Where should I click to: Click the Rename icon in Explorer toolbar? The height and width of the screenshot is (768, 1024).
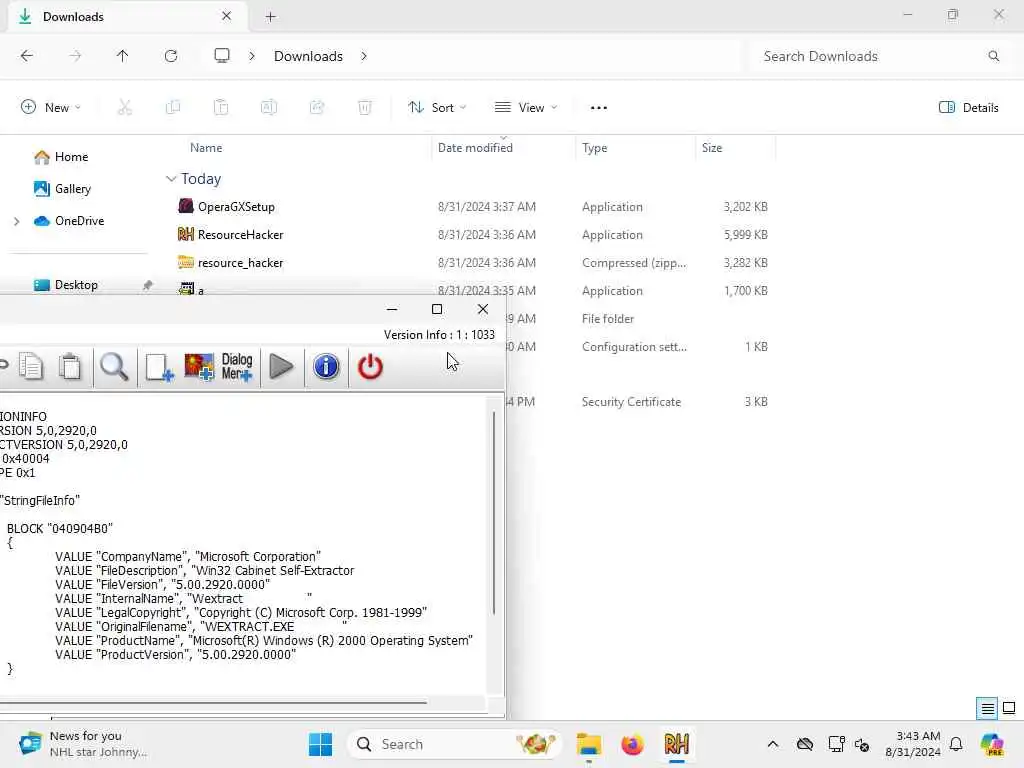point(269,107)
